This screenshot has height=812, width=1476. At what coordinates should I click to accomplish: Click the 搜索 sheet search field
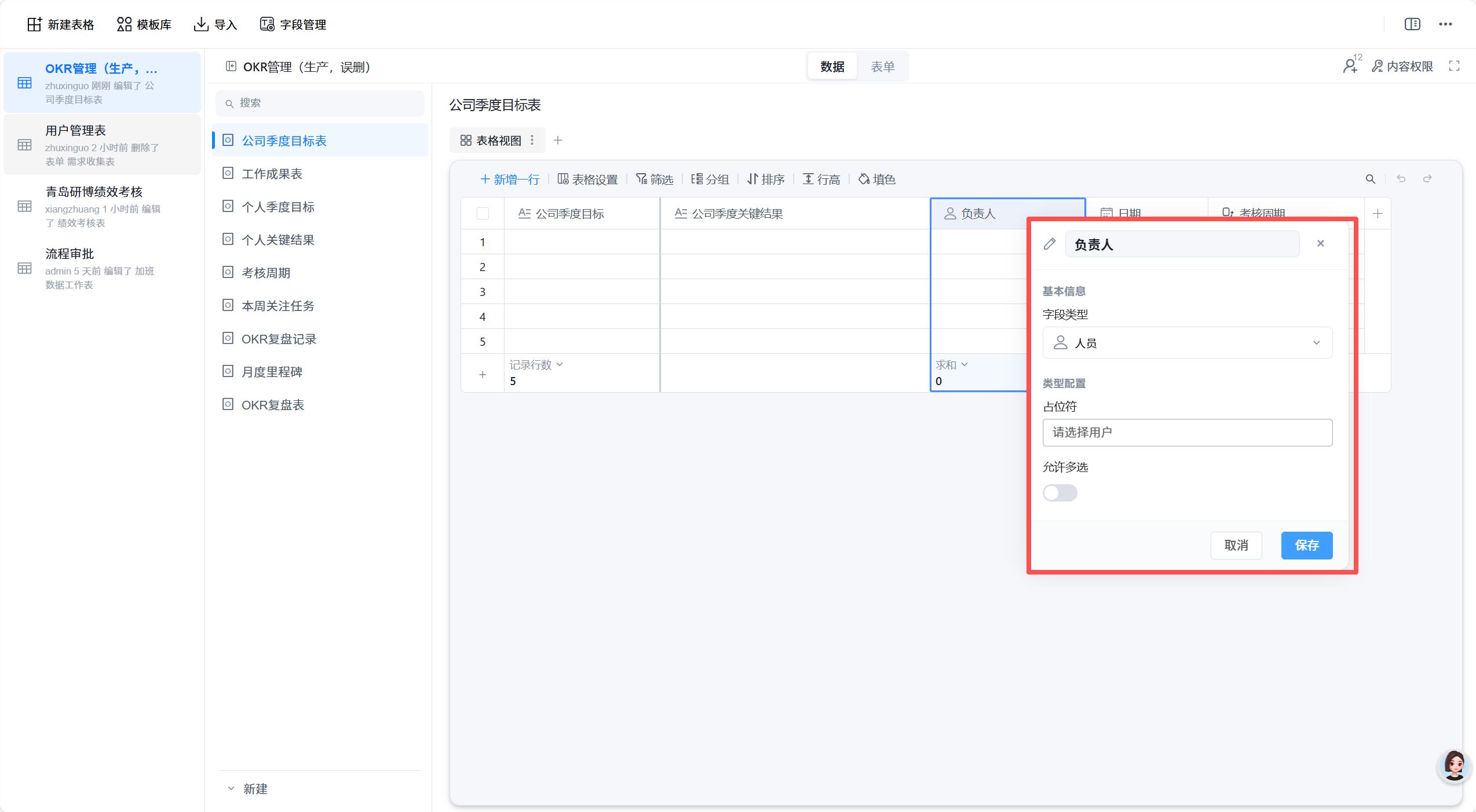[320, 103]
